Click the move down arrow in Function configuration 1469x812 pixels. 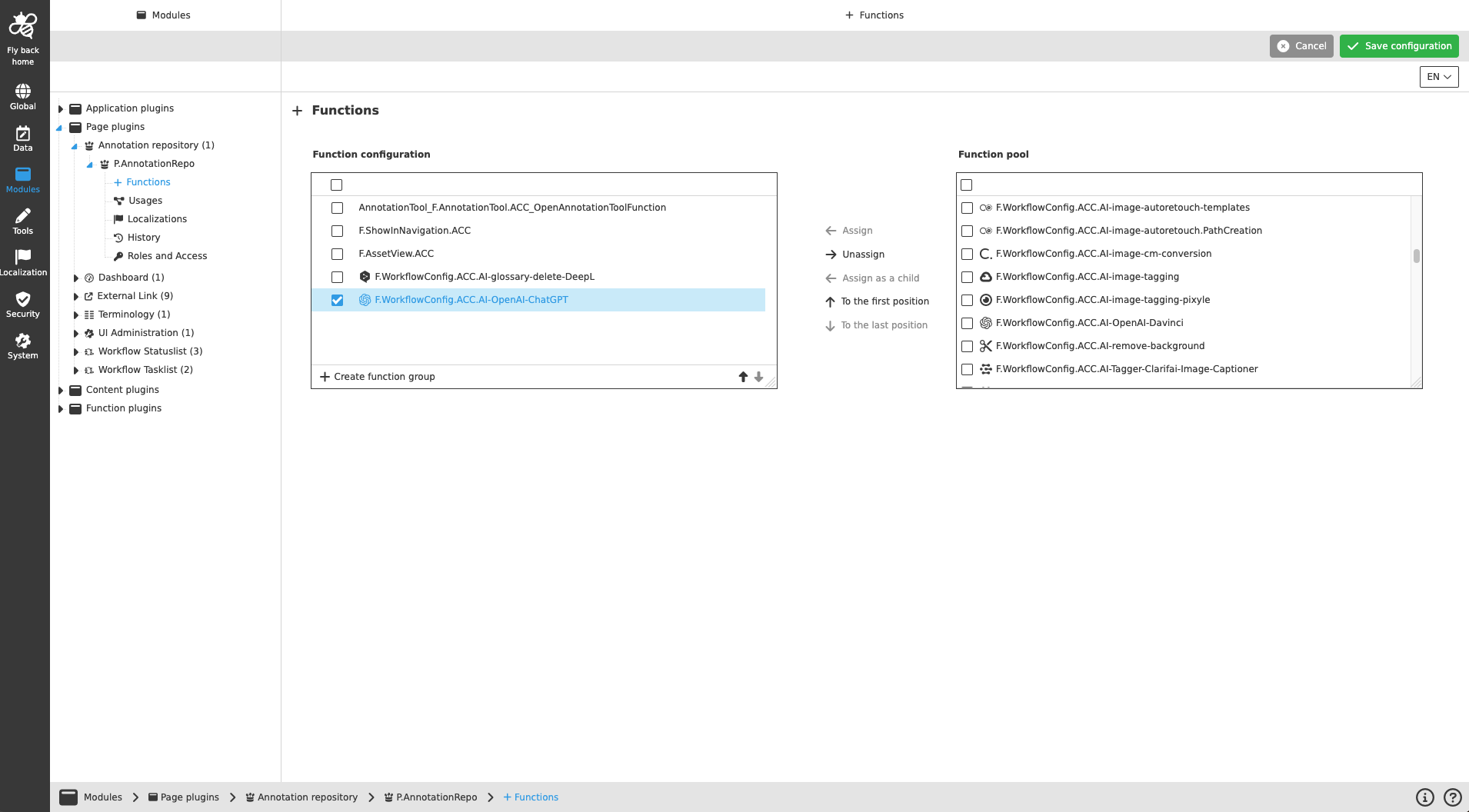tap(758, 377)
